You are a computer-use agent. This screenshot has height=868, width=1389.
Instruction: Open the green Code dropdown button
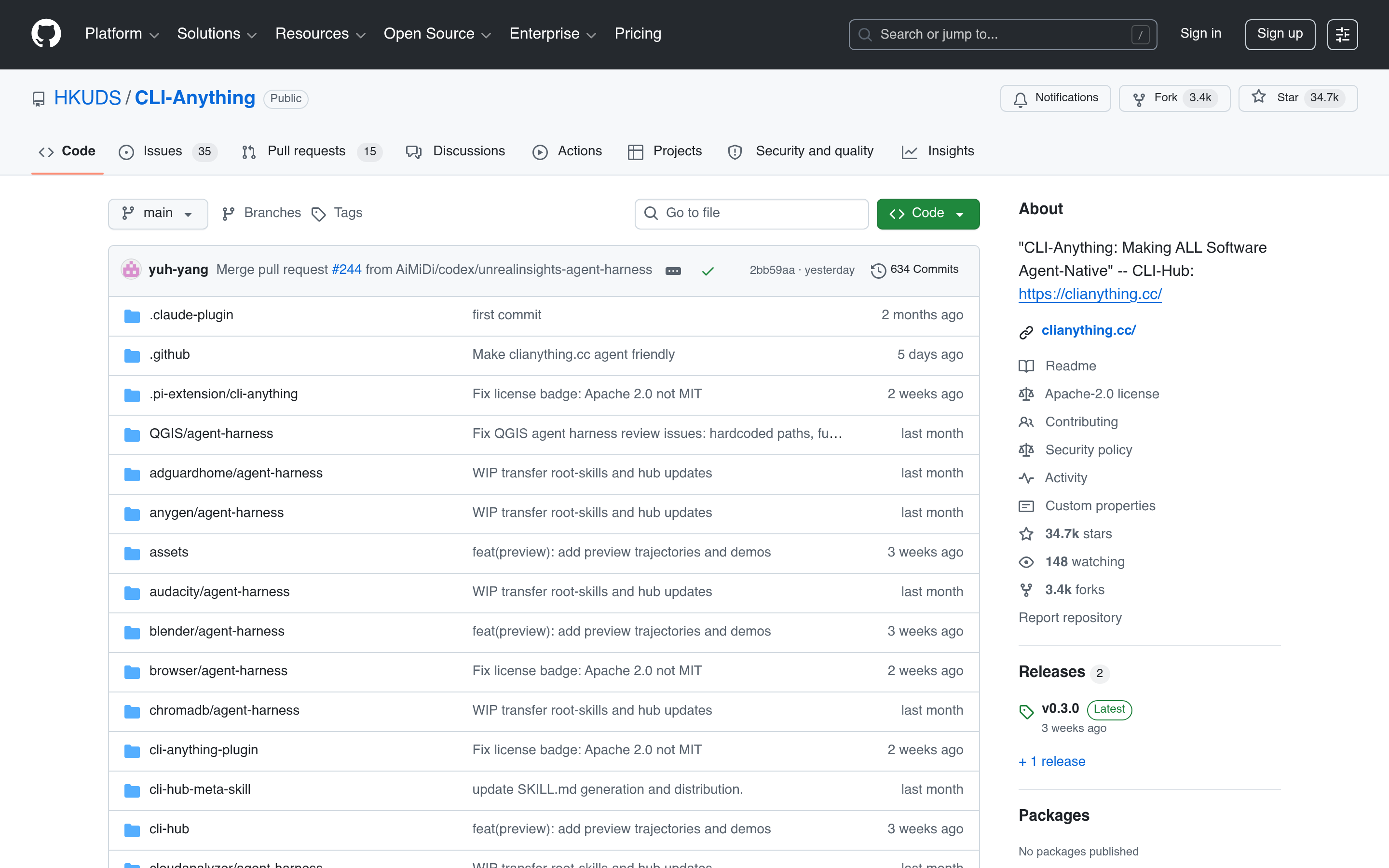pyautogui.click(x=927, y=214)
